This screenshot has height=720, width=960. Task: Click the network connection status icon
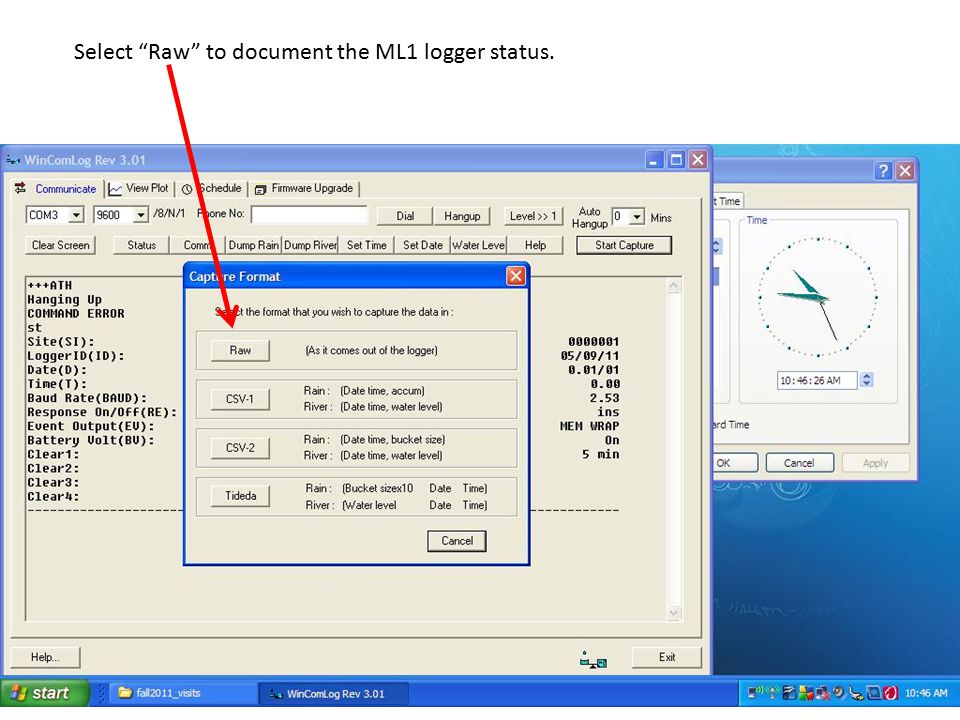593,659
